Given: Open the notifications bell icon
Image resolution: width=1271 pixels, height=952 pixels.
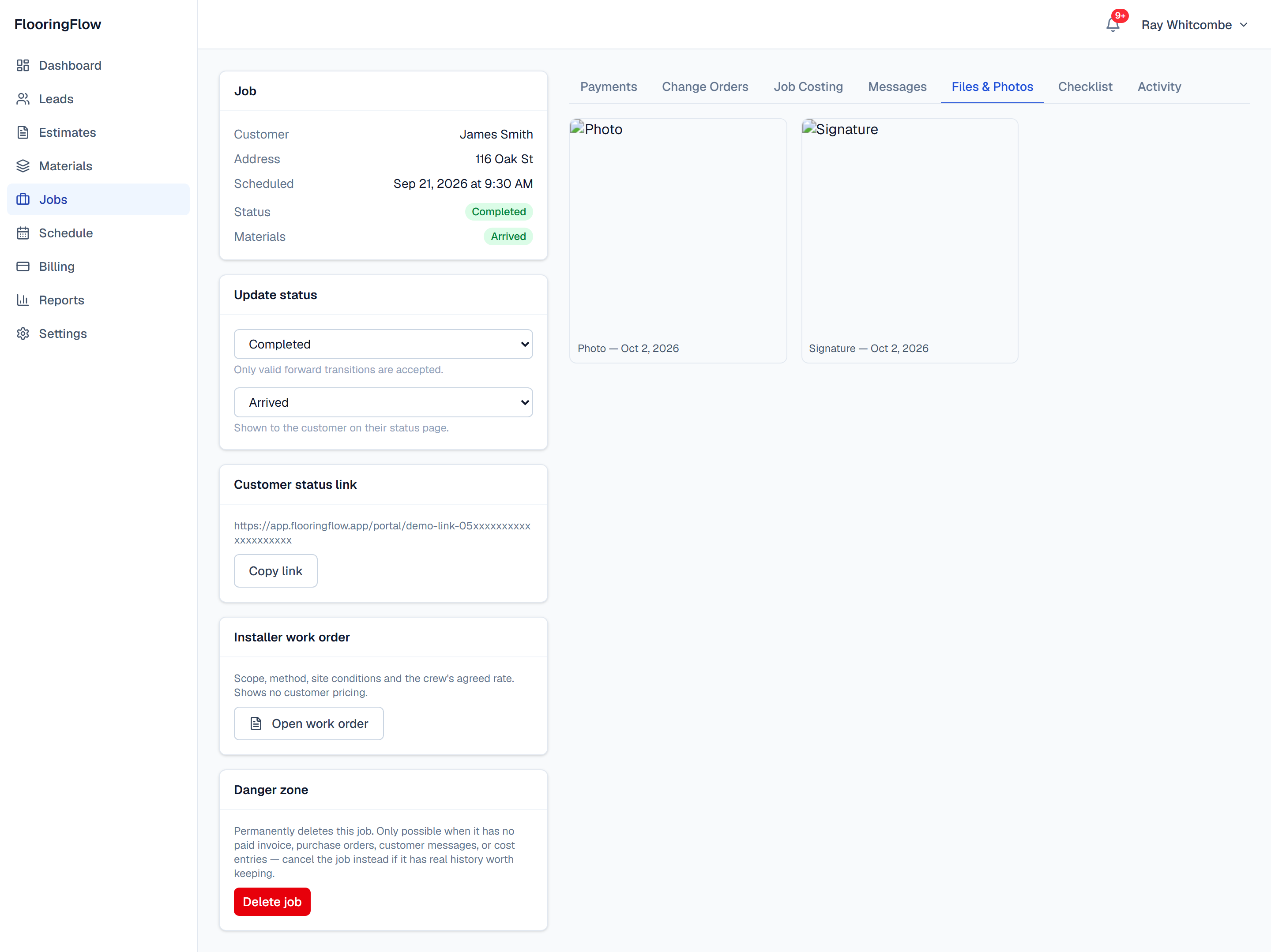Looking at the screenshot, I should 1113,25.
